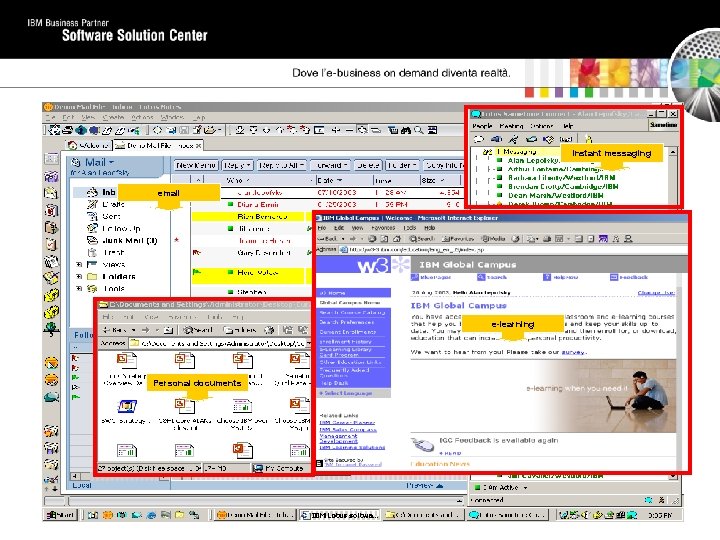Image resolution: width=720 pixels, height=540 pixels.
Task: Expand the Views tree node
Action: coord(79,264)
